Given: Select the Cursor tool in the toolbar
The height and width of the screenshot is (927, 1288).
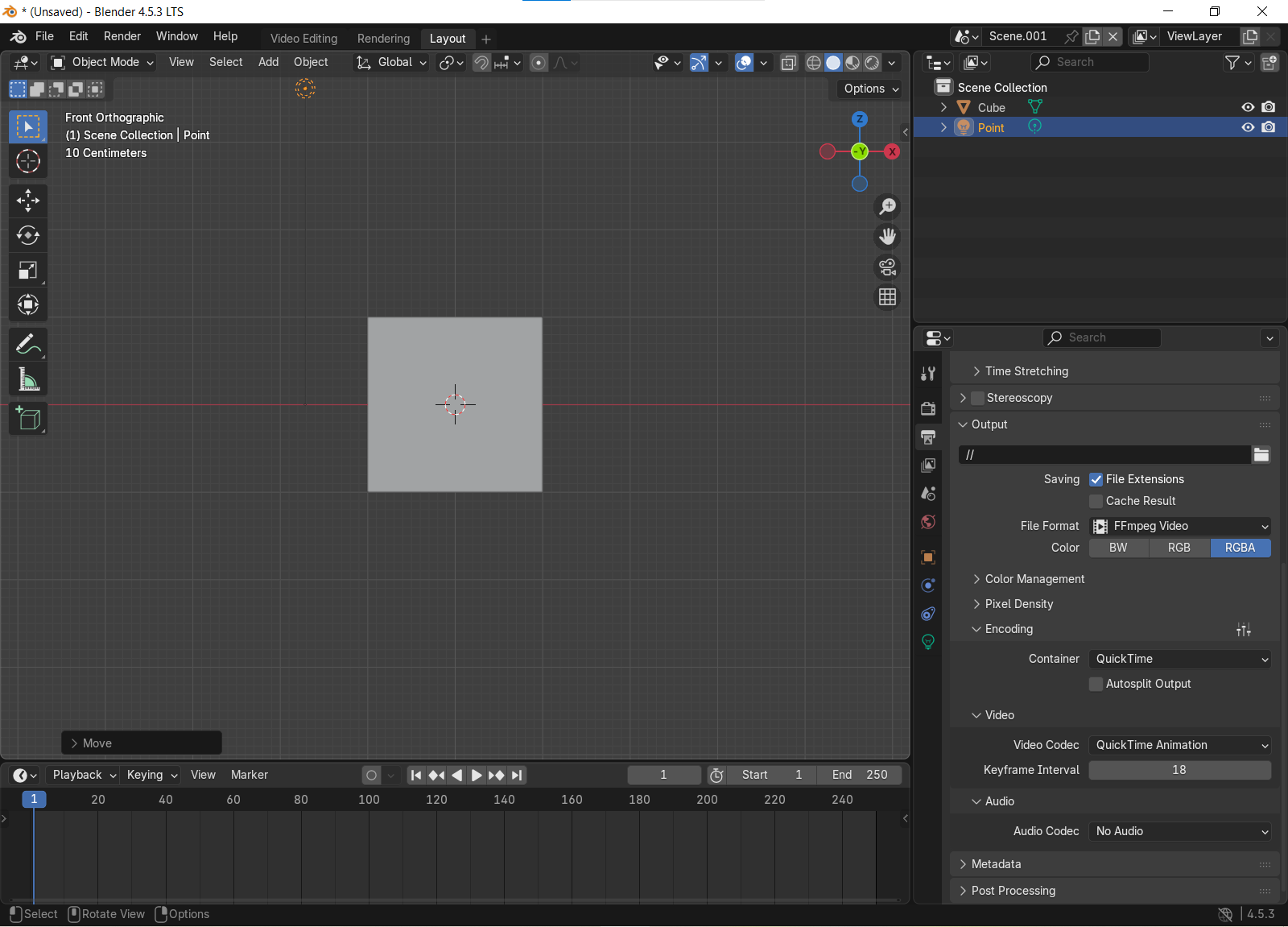Looking at the screenshot, I should pyautogui.click(x=28, y=162).
